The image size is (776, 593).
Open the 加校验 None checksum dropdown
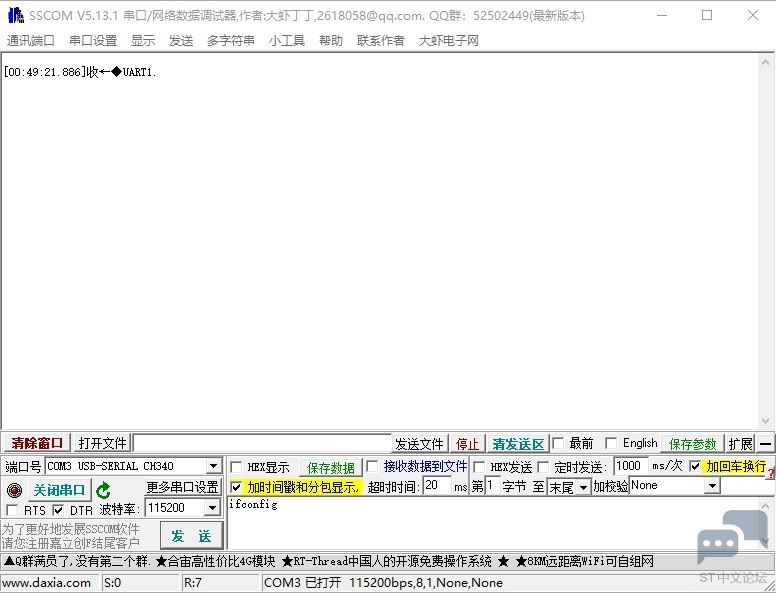(712, 486)
